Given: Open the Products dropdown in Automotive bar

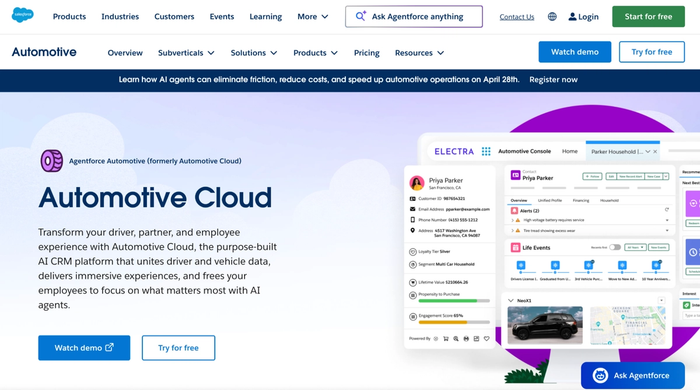Looking at the screenshot, I should [315, 53].
